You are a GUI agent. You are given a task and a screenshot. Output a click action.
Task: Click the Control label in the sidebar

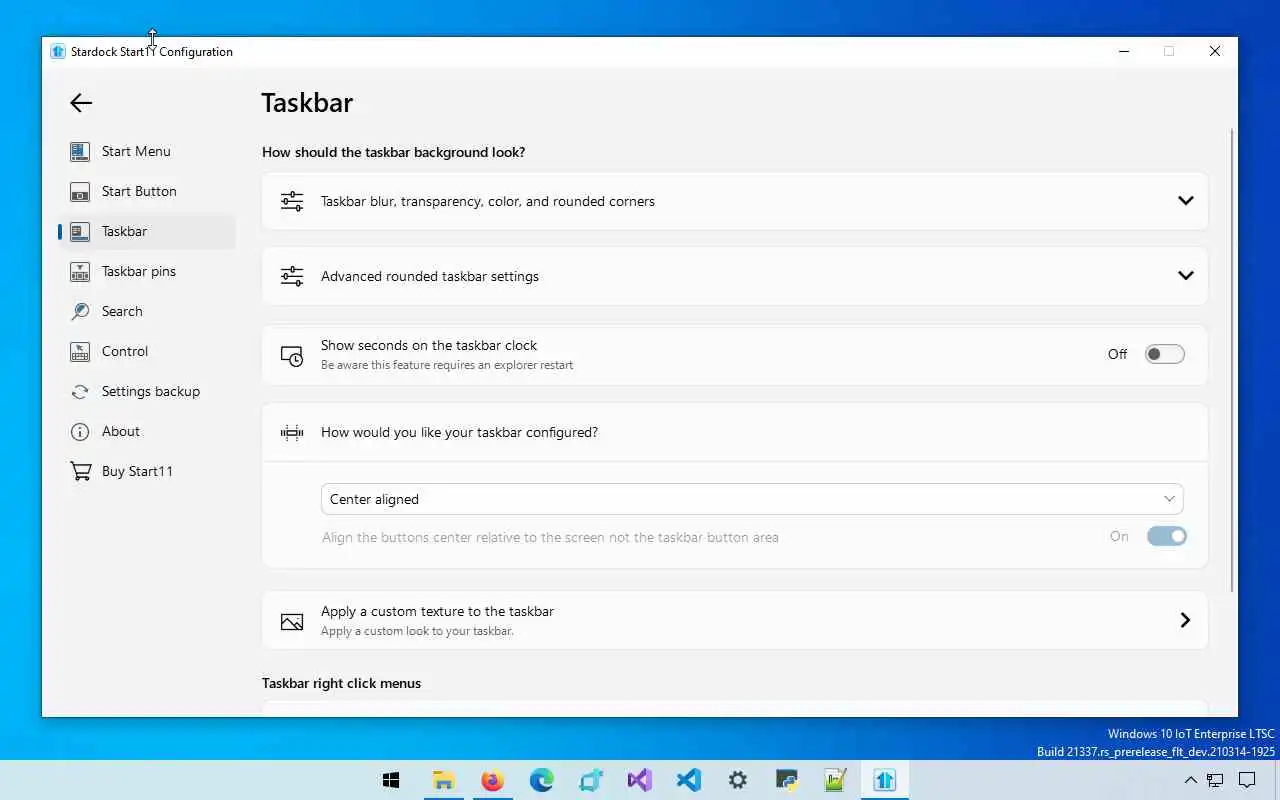pos(125,351)
